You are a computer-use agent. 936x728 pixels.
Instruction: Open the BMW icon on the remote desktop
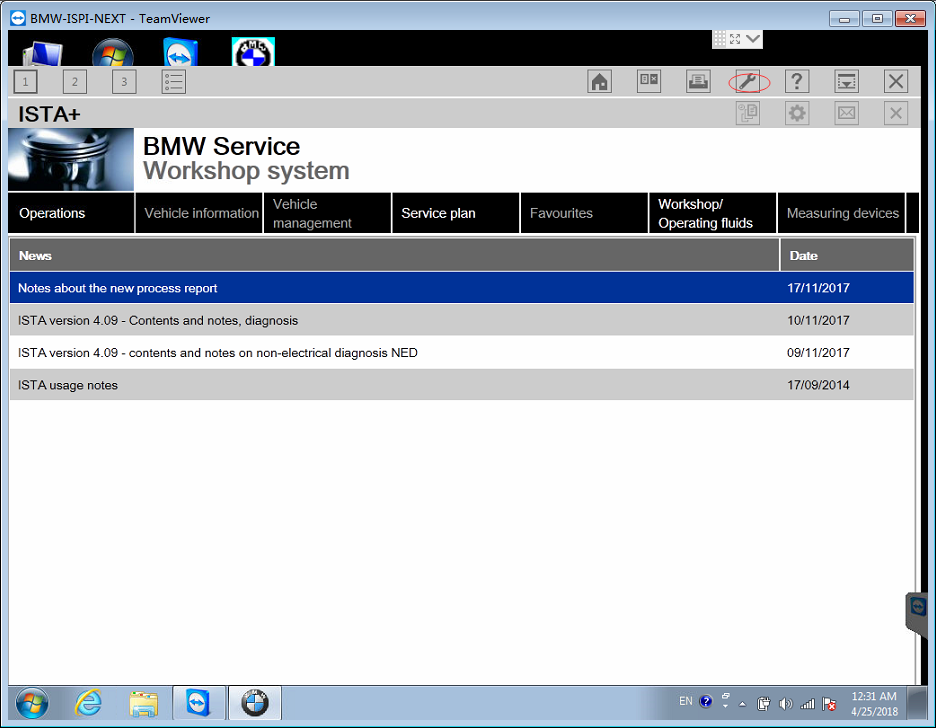[x=253, y=52]
